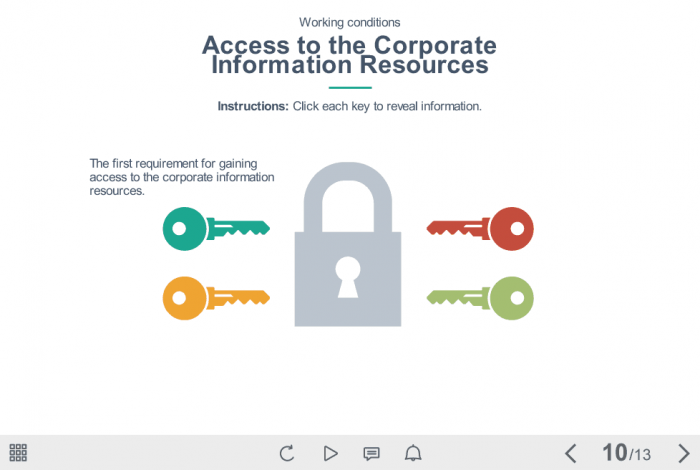
Task: Click the orange key icon
Action: click(x=215, y=298)
